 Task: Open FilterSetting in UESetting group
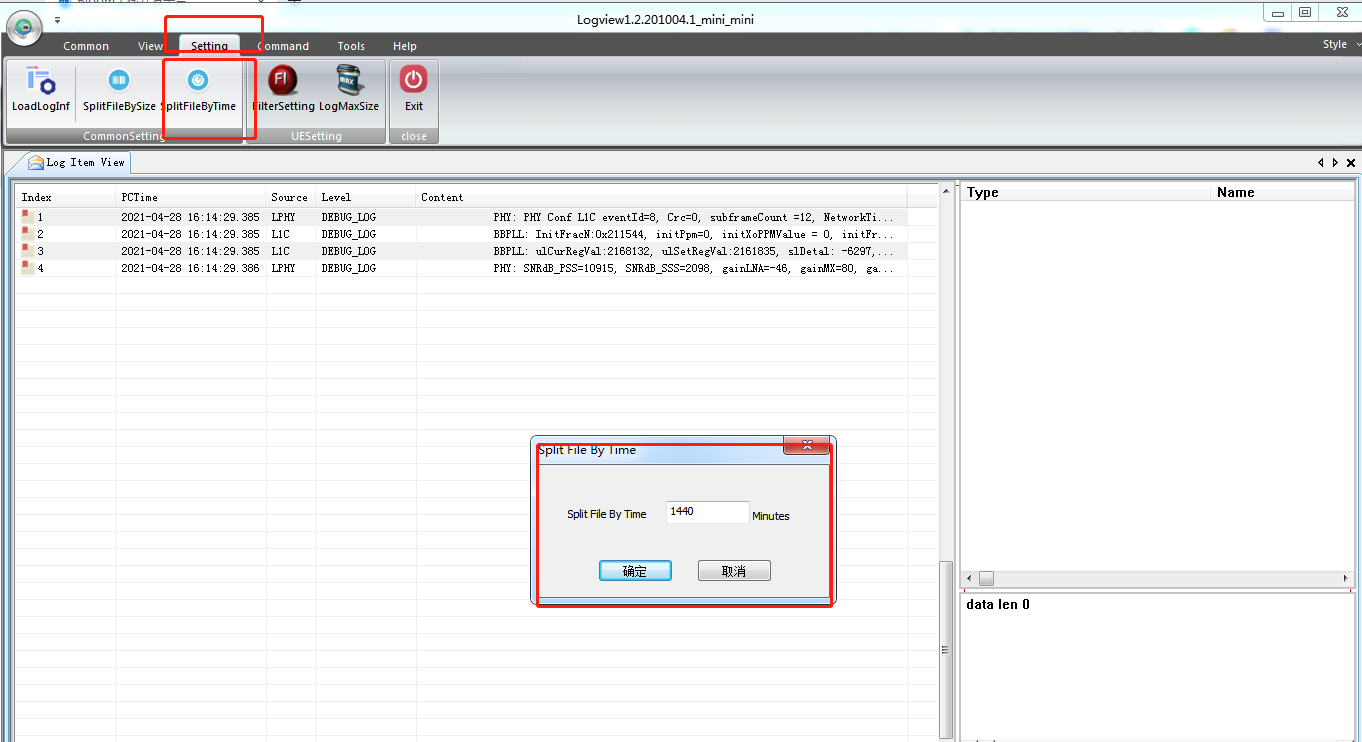283,82
